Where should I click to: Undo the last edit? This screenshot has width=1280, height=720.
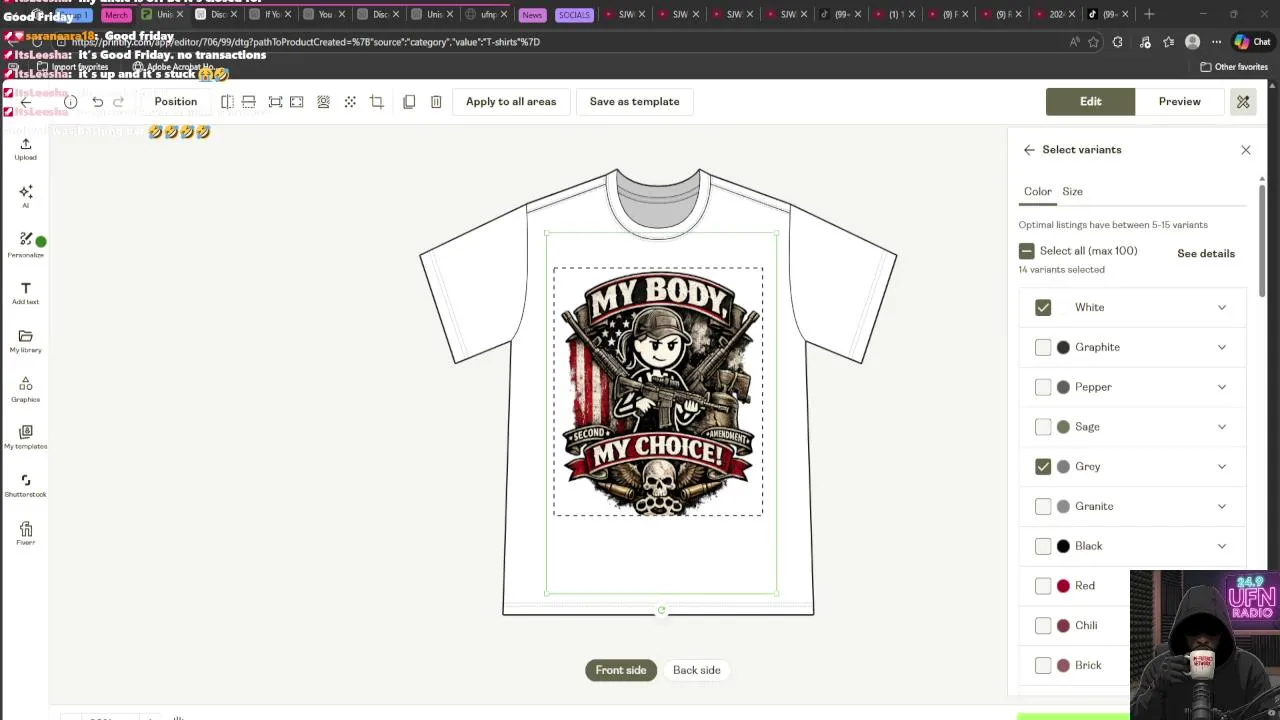click(x=97, y=102)
